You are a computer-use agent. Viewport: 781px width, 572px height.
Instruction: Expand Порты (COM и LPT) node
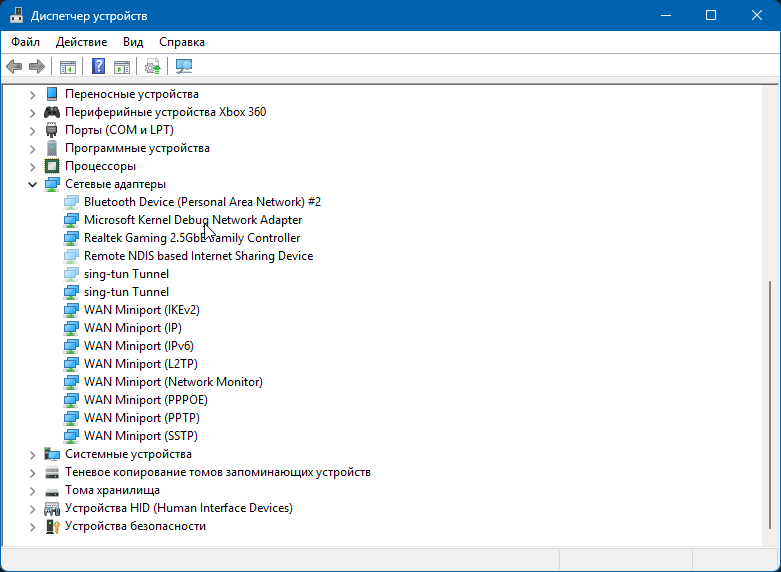coord(32,131)
